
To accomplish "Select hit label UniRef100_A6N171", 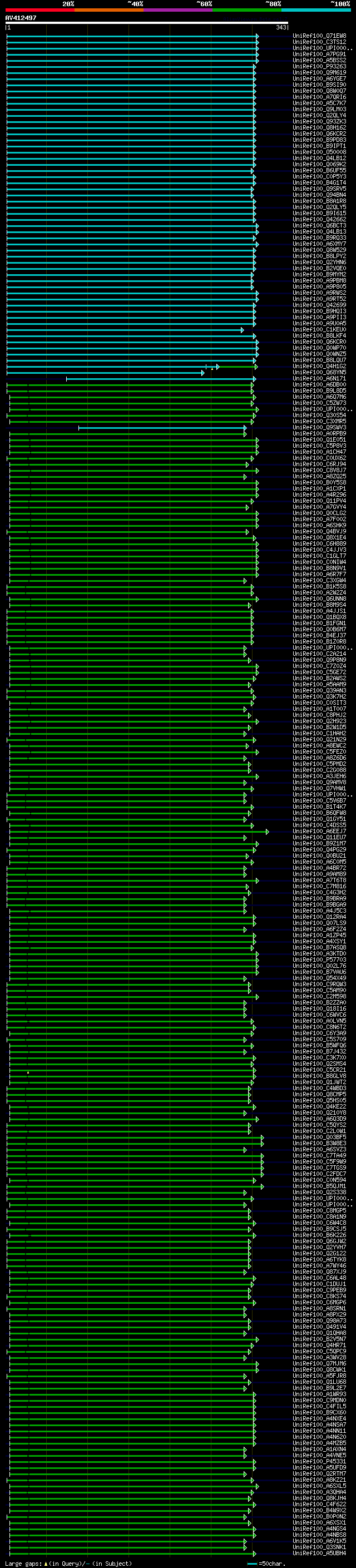I will [x=319, y=379].
